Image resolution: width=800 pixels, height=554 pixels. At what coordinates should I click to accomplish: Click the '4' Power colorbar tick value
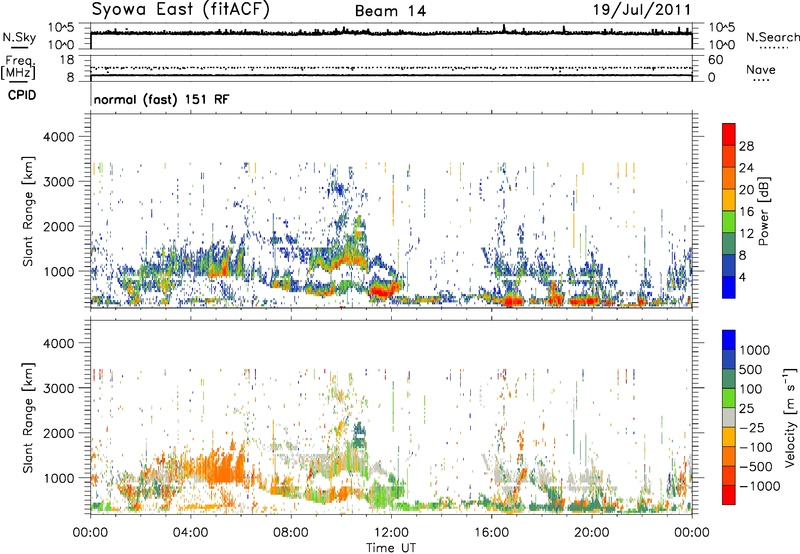point(742,277)
